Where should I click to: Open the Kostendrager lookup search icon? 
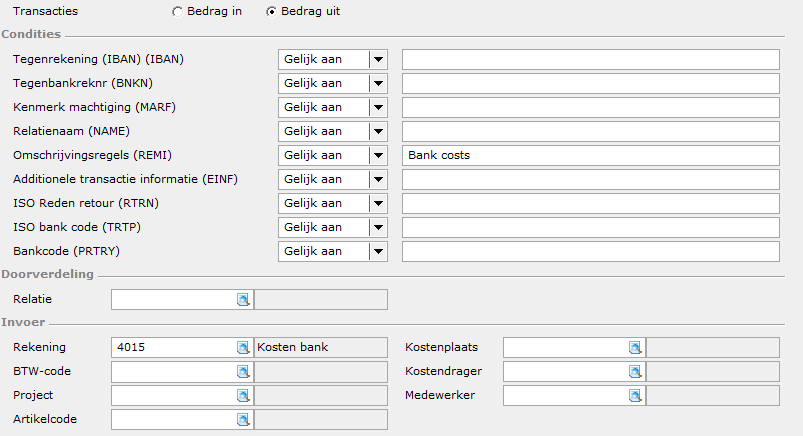tap(635, 372)
